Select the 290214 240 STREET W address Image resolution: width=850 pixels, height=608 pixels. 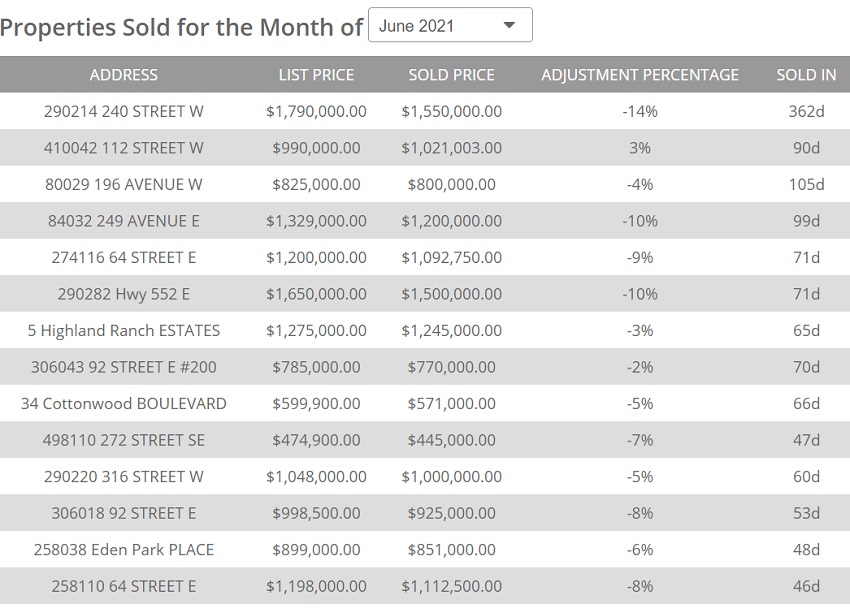click(x=123, y=111)
